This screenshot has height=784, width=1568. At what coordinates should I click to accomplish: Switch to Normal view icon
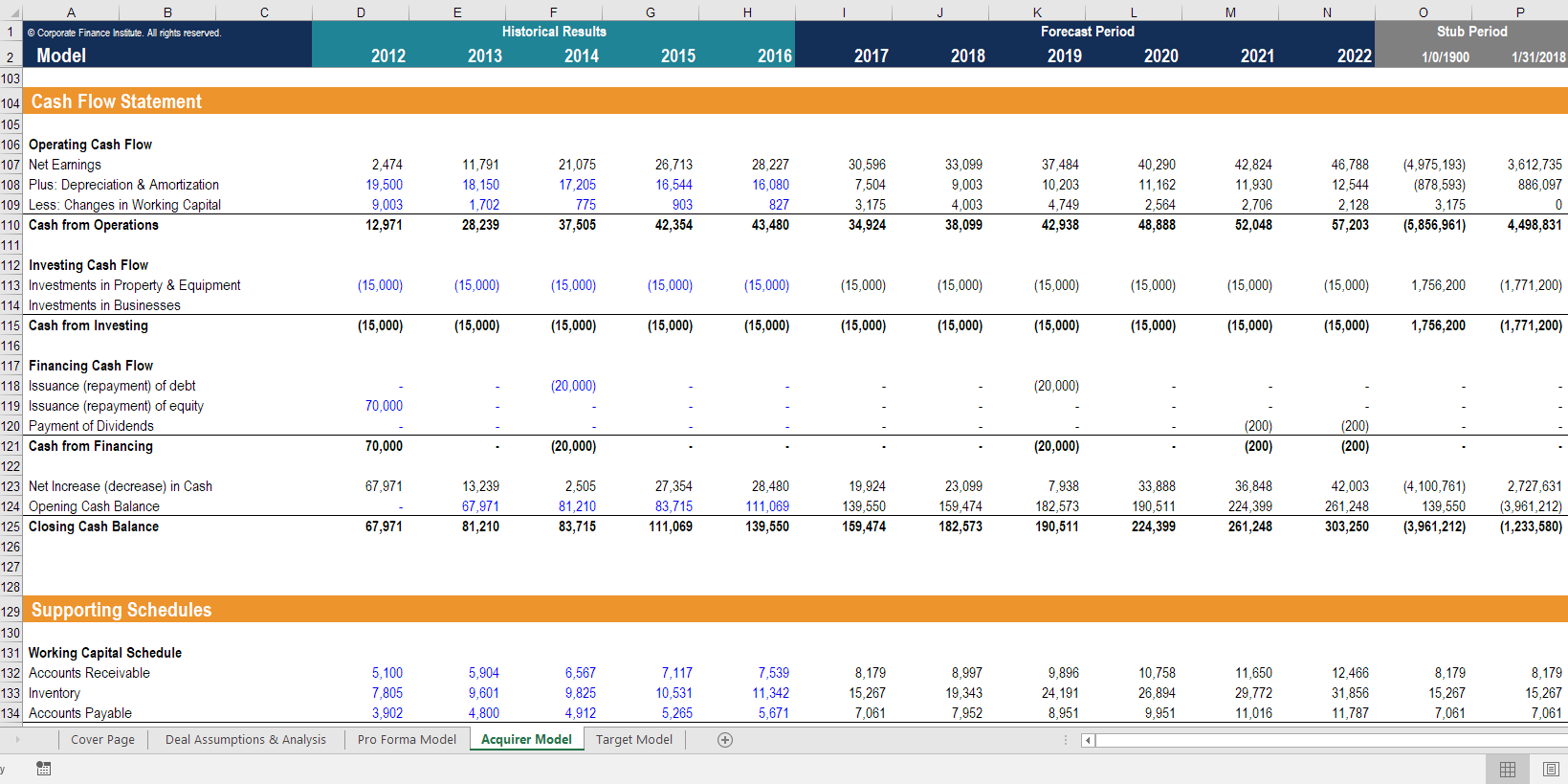(1508, 770)
